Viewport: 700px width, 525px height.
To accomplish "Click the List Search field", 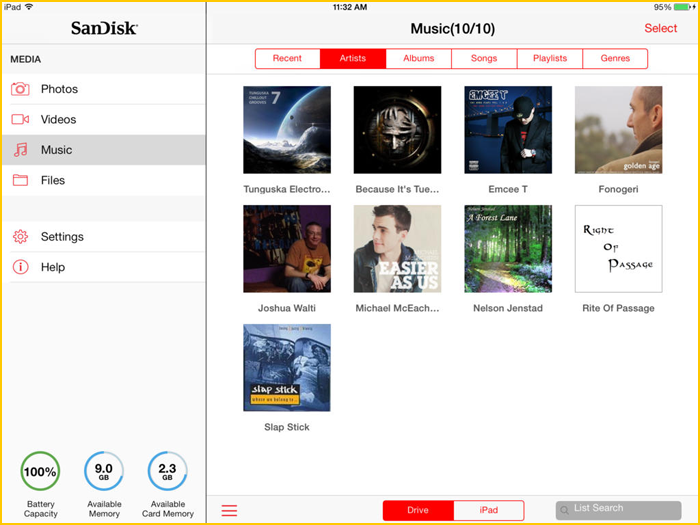I will pyautogui.click(x=618, y=509).
